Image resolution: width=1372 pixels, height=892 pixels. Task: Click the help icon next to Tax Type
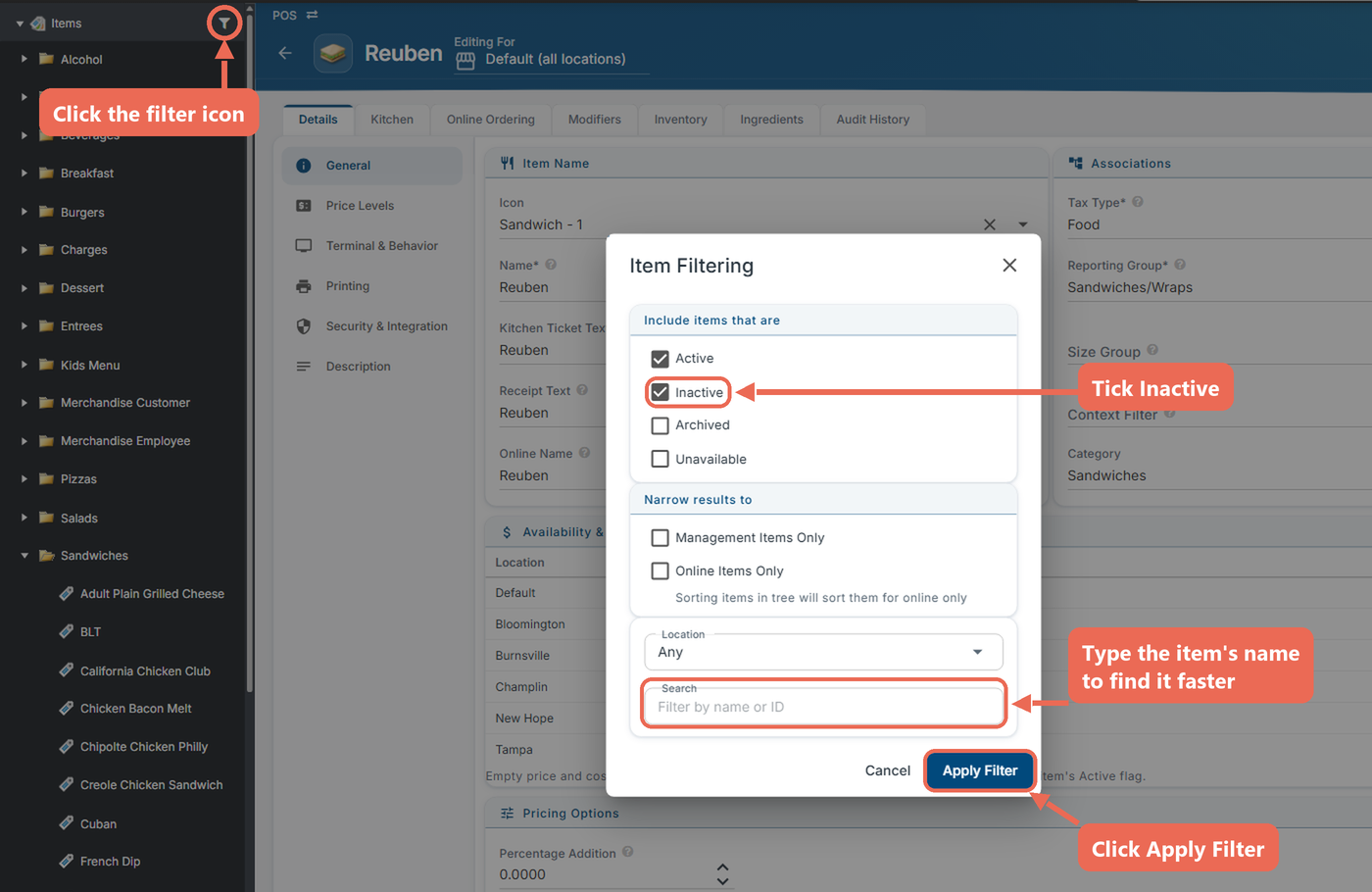coord(1138,202)
